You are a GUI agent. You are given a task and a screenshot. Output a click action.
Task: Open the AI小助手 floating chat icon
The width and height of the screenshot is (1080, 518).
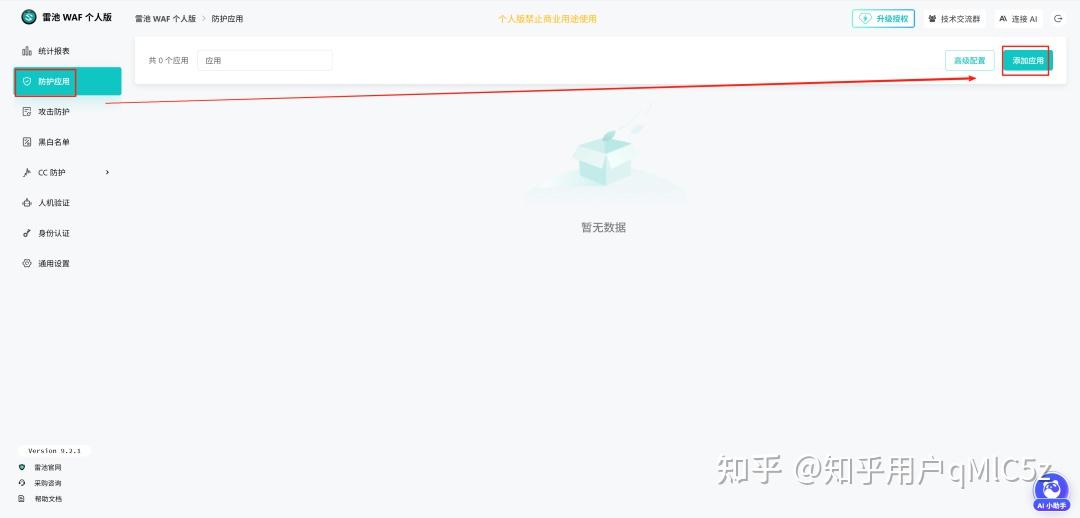[1051, 493]
